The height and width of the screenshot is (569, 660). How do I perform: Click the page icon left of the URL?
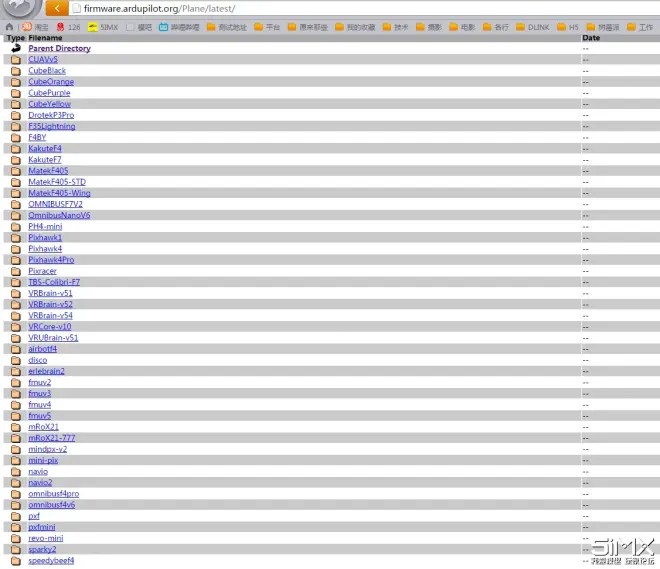click(76, 8)
